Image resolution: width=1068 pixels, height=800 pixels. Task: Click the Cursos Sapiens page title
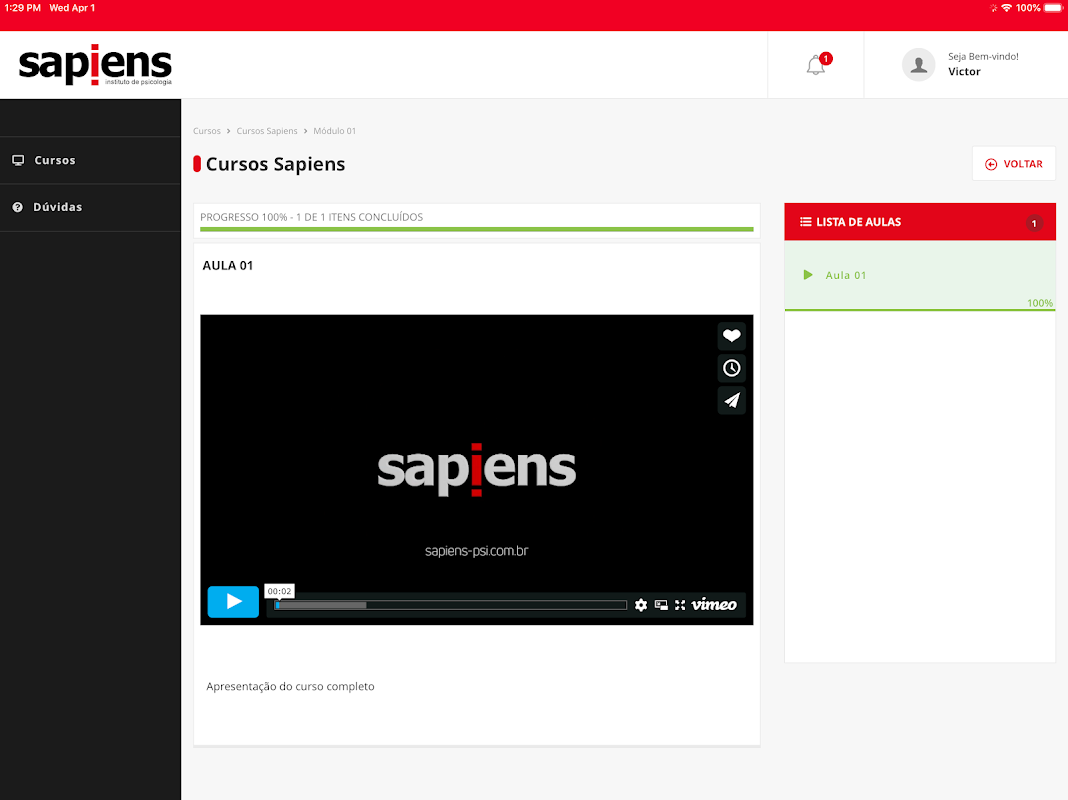pyautogui.click(x=275, y=164)
